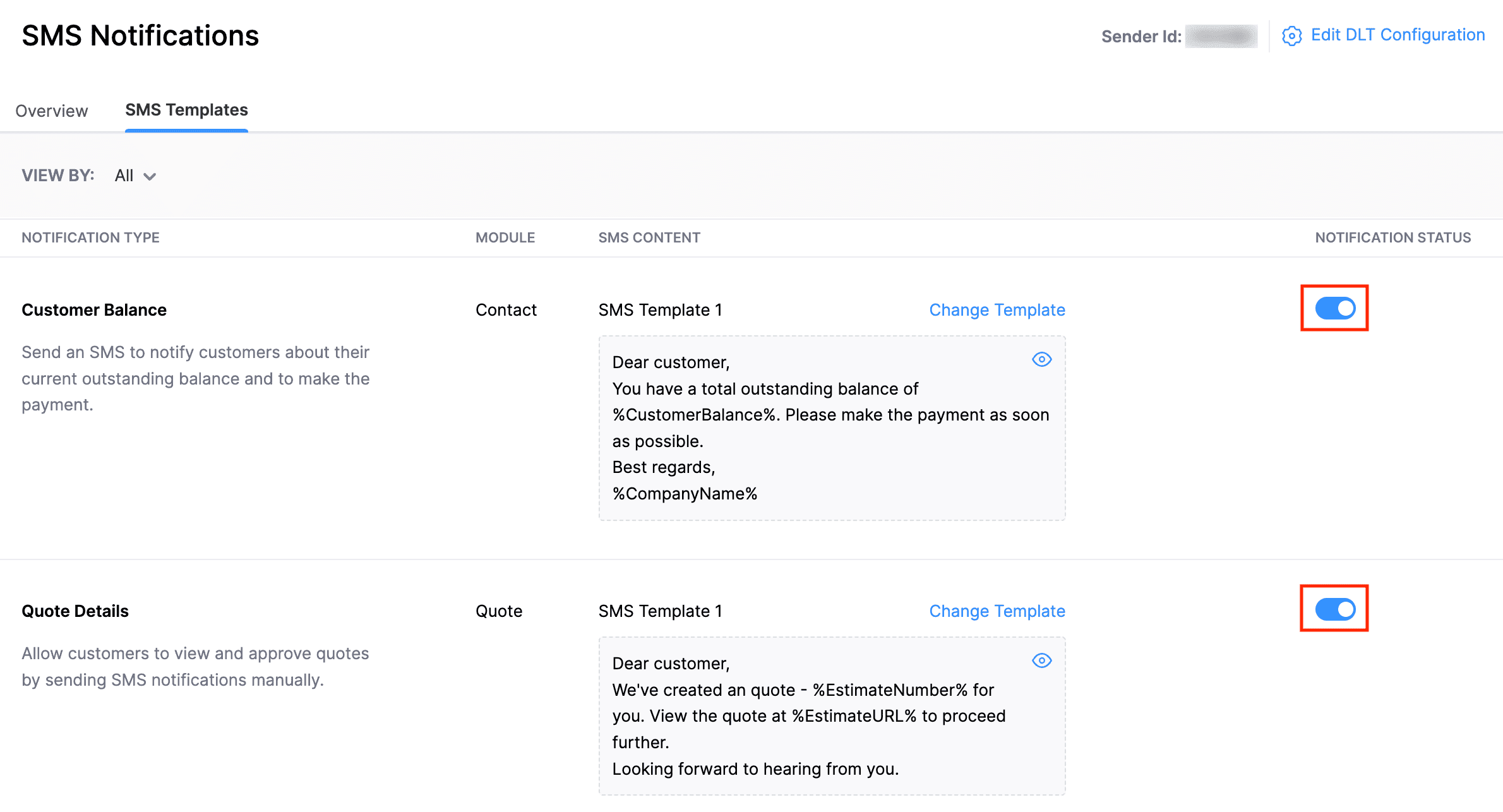
Task: Click the blurred Sender Id value
Action: [1221, 36]
